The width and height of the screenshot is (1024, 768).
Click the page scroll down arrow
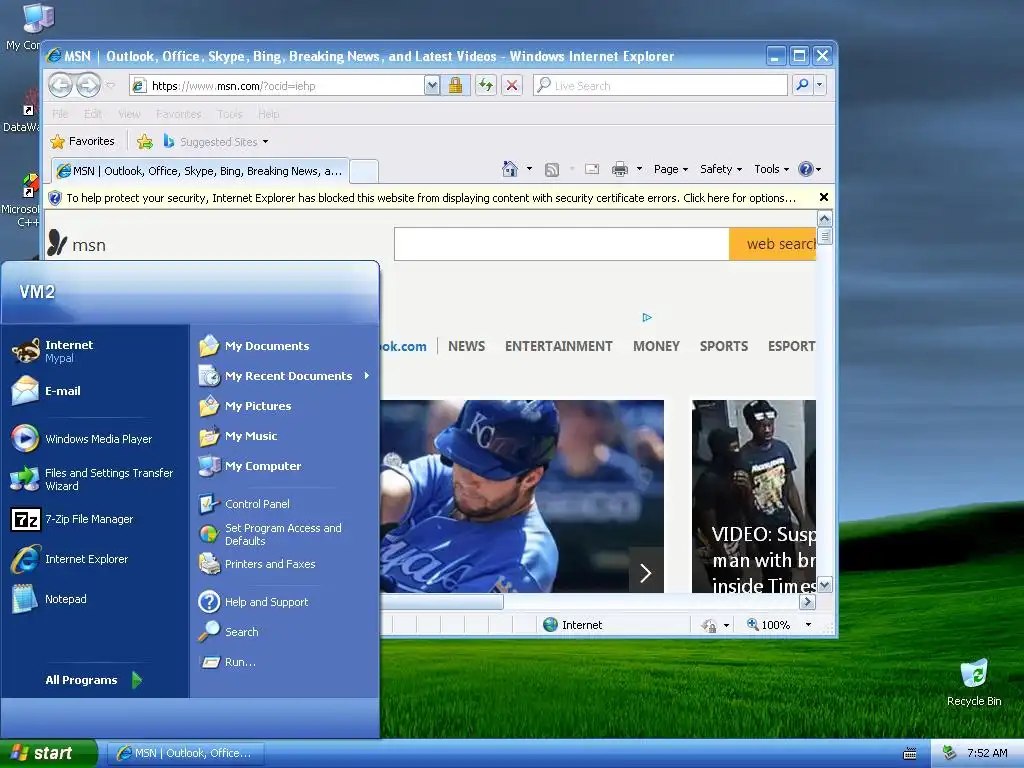[825, 585]
